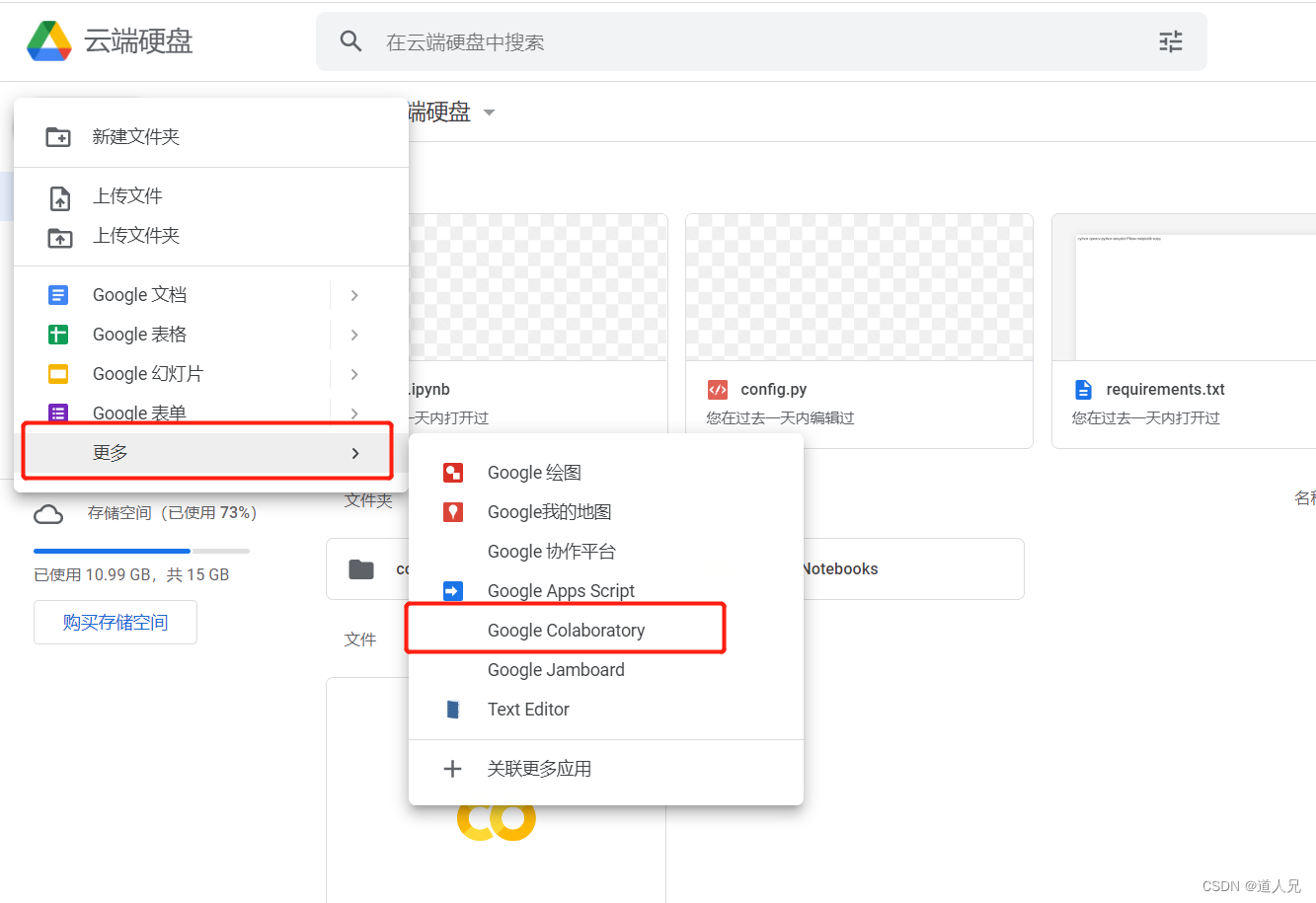Choose Google 幻灯片 from the menu
The width and height of the screenshot is (1316, 903).
click(x=211, y=374)
